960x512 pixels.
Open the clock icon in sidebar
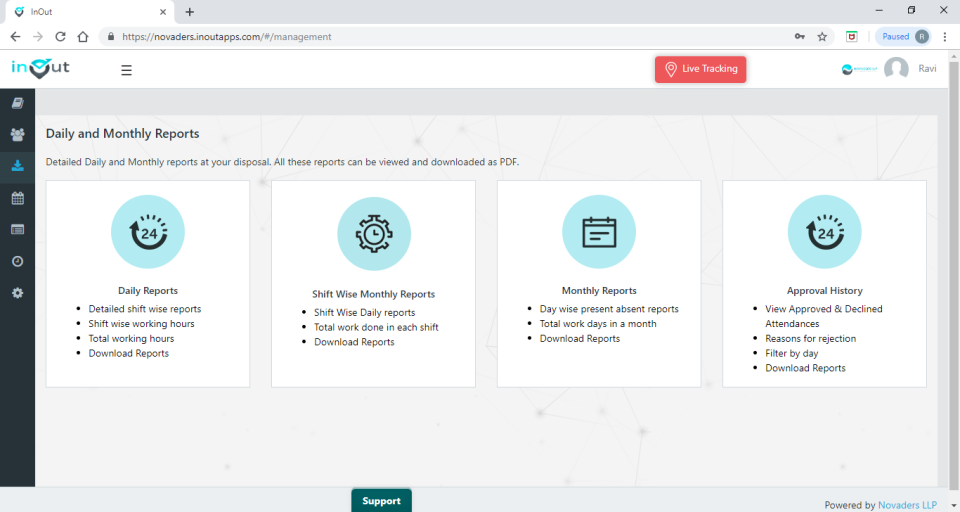[x=18, y=262]
